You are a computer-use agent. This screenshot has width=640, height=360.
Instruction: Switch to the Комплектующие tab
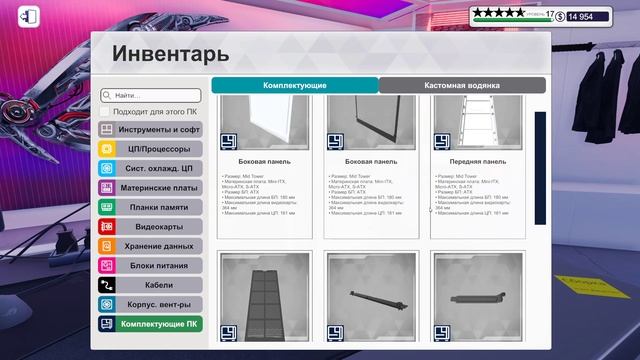click(295, 85)
